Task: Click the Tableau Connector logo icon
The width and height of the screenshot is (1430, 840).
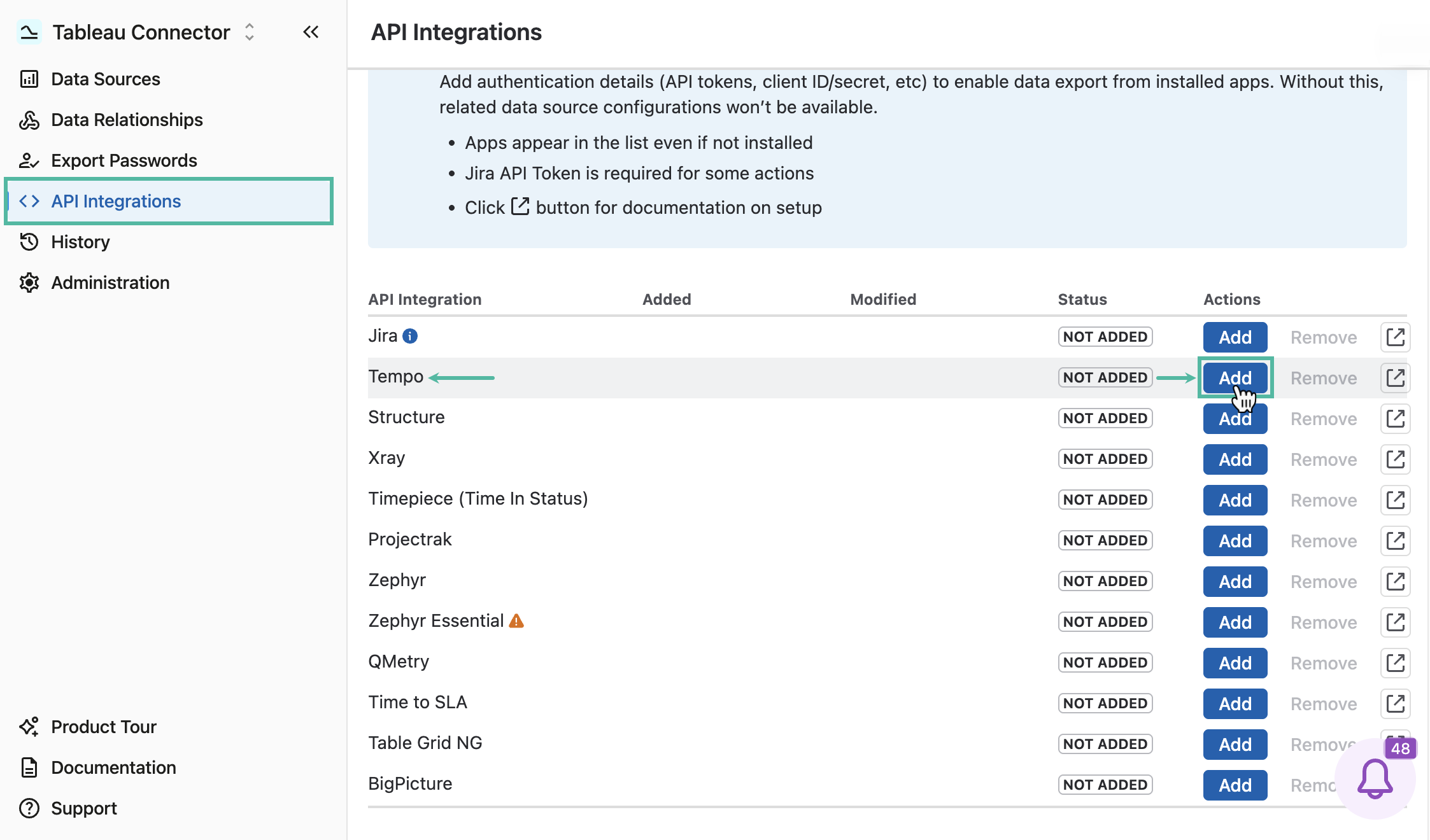Action: 29,32
